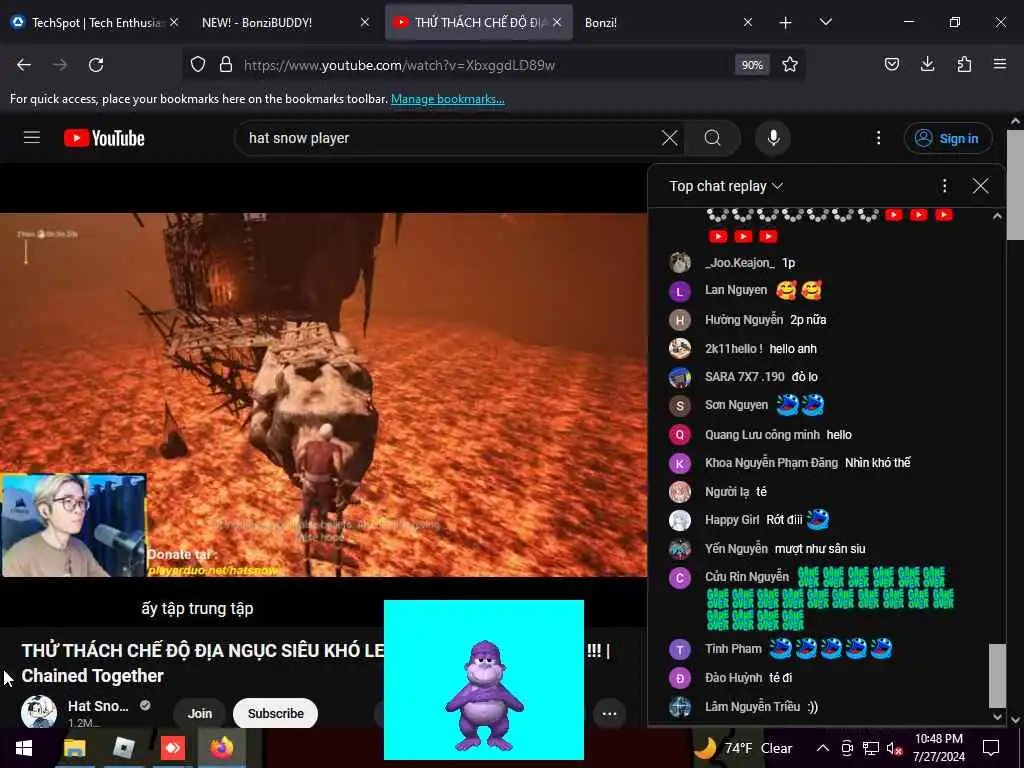The width and height of the screenshot is (1024, 768).
Task: Select chat author Cửu Rin Nguyễn
Action: 747,577
